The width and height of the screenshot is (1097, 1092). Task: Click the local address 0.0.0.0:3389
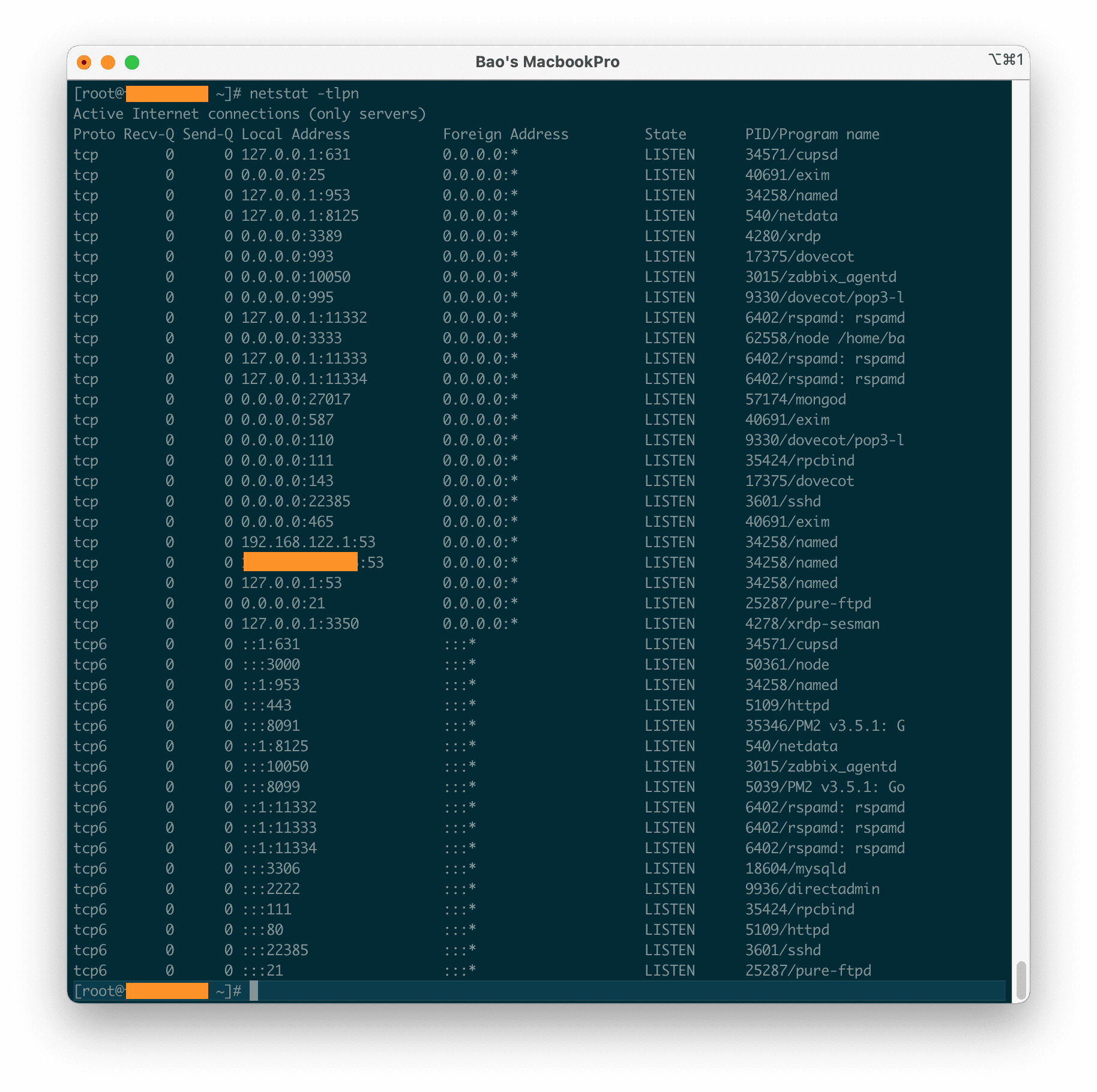(x=291, y=236)
